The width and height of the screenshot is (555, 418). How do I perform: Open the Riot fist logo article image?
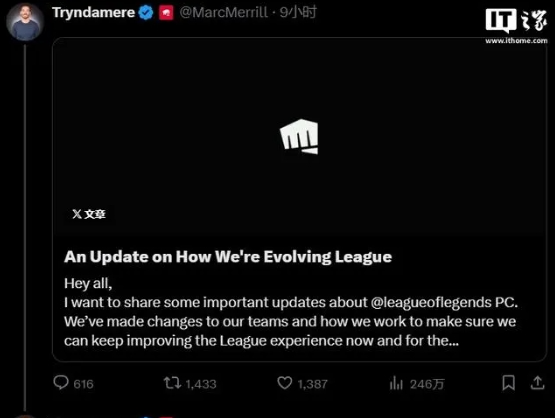pyautogui.click(x=299, y=137)
